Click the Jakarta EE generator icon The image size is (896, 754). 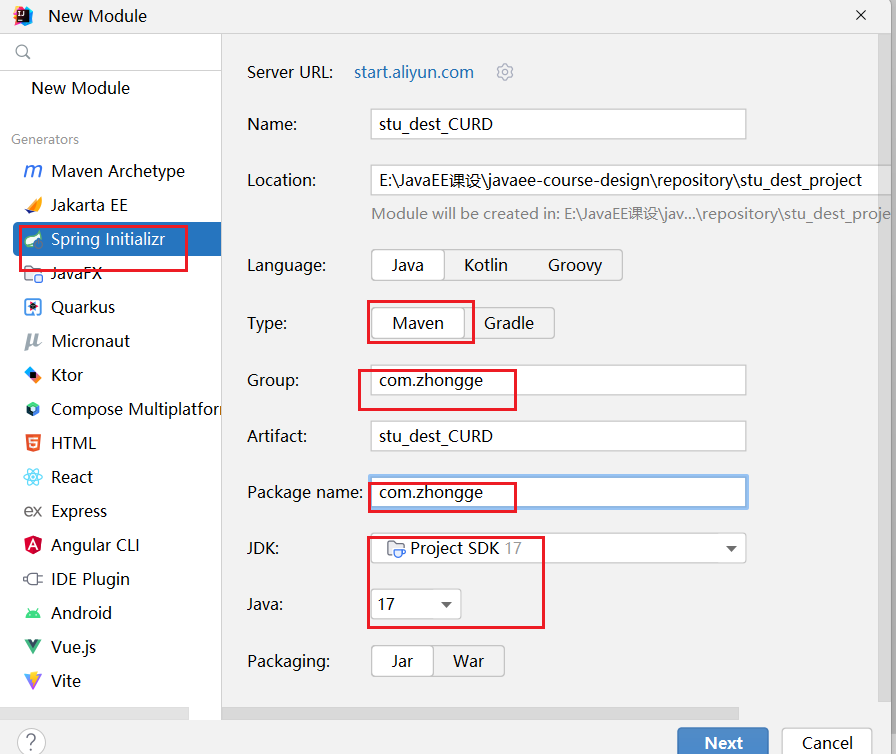(x=33, y=205)
